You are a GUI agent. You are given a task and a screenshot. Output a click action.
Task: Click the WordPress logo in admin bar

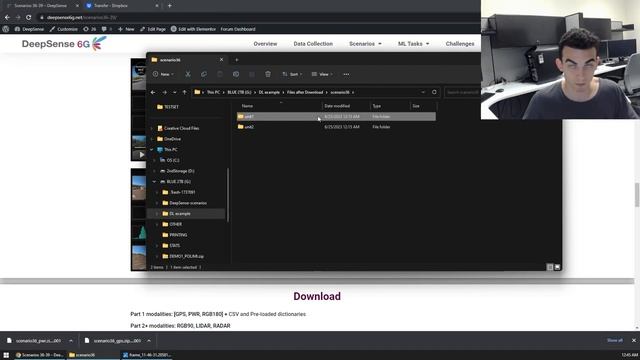point(6,29)
